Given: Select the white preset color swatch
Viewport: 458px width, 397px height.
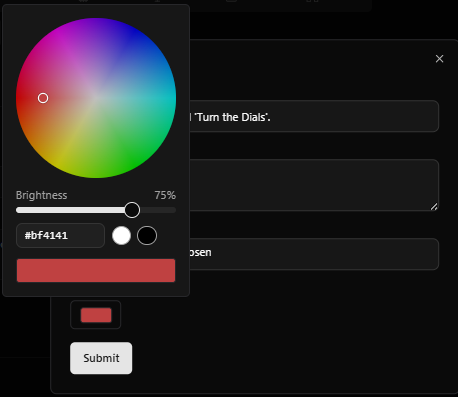Looking at the screenshot, I should 121,236.
